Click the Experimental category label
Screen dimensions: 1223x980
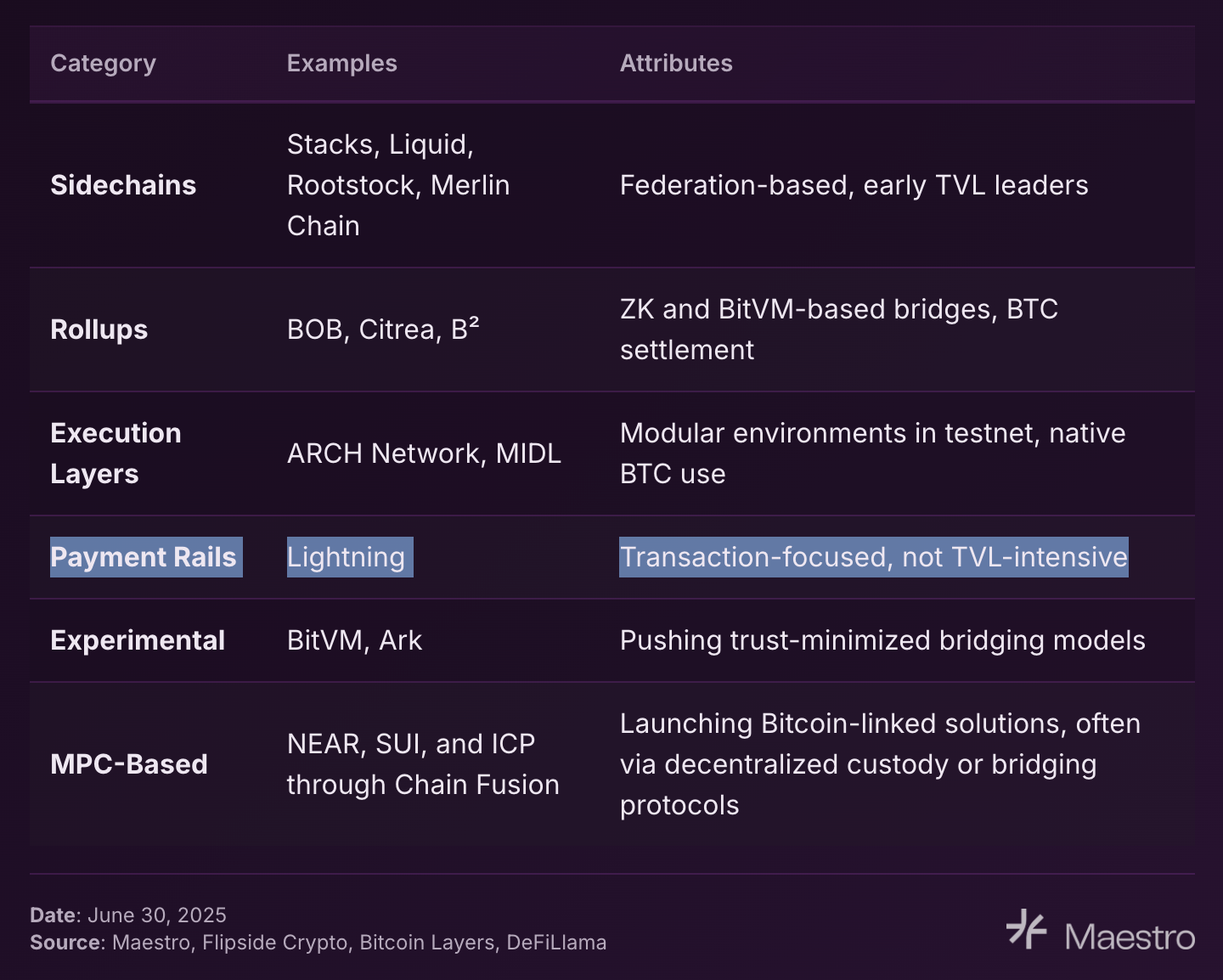click(138, 640)
